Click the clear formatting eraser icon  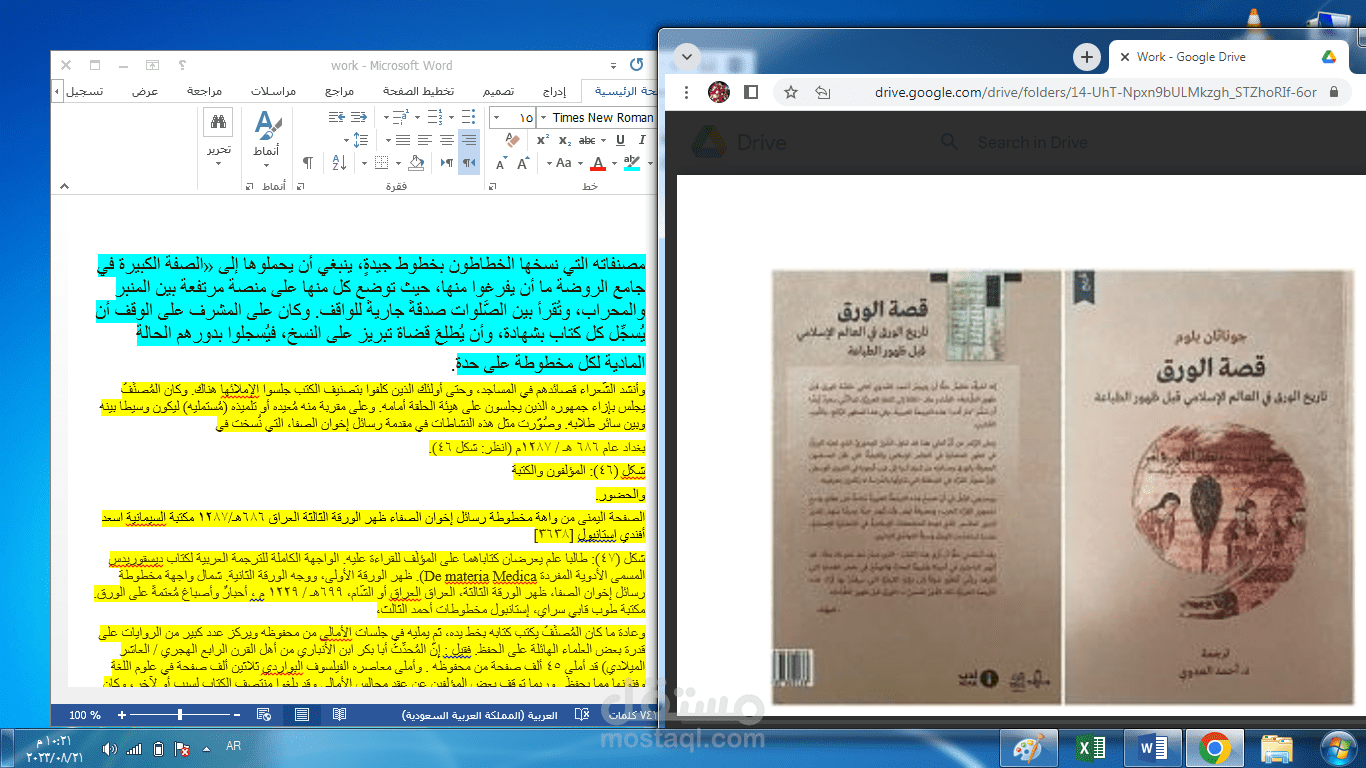(513, 140)
